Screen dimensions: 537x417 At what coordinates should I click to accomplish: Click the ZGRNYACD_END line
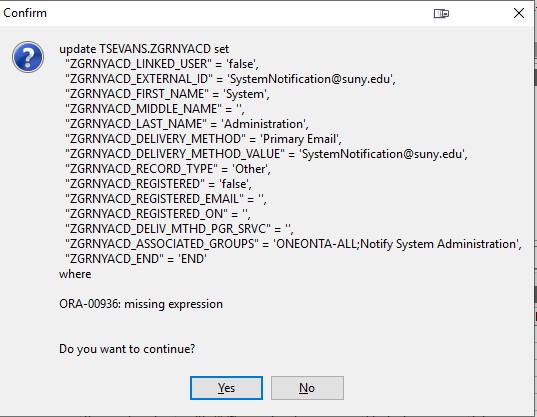(x=136, y=259)
